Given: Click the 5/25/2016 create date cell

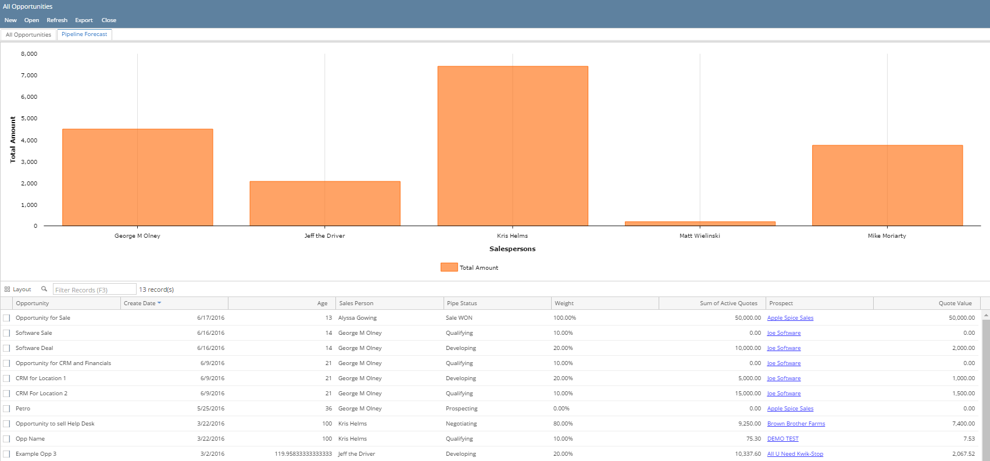Looking at the screenshot, I should 212,409.
